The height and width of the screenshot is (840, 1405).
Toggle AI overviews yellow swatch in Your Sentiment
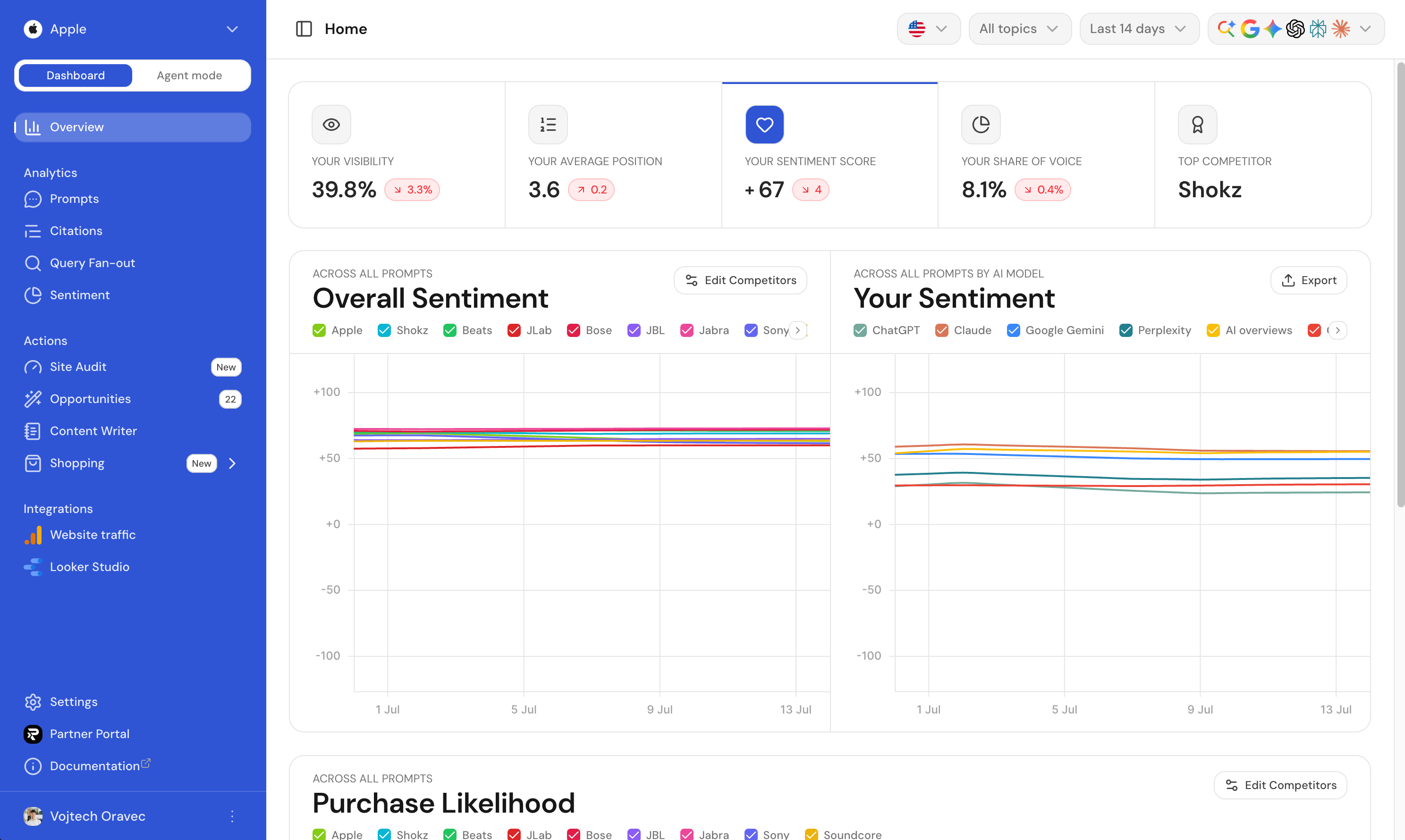click(x=1213, y=330)
